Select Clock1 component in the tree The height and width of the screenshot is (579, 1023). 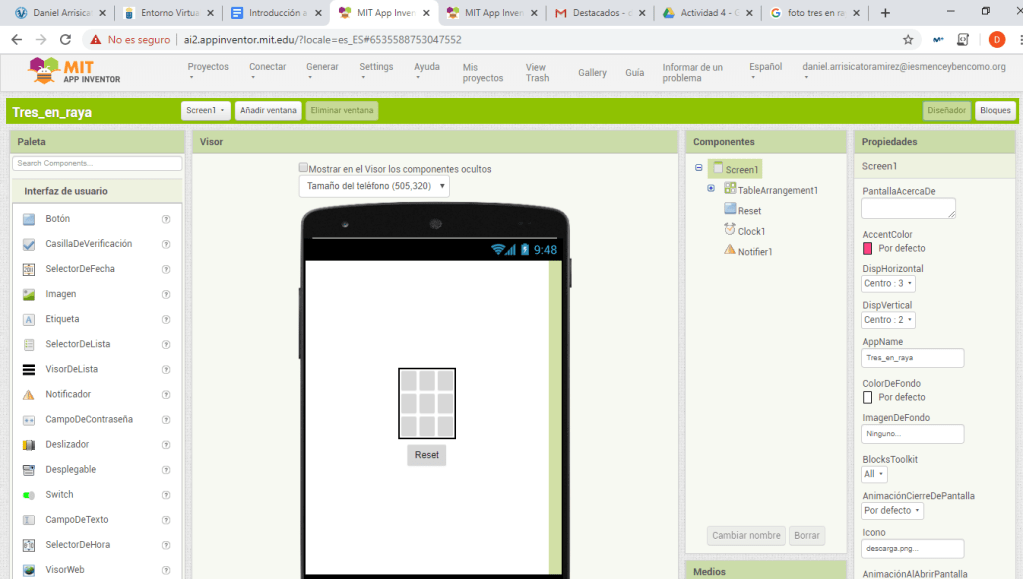(750, 231)
